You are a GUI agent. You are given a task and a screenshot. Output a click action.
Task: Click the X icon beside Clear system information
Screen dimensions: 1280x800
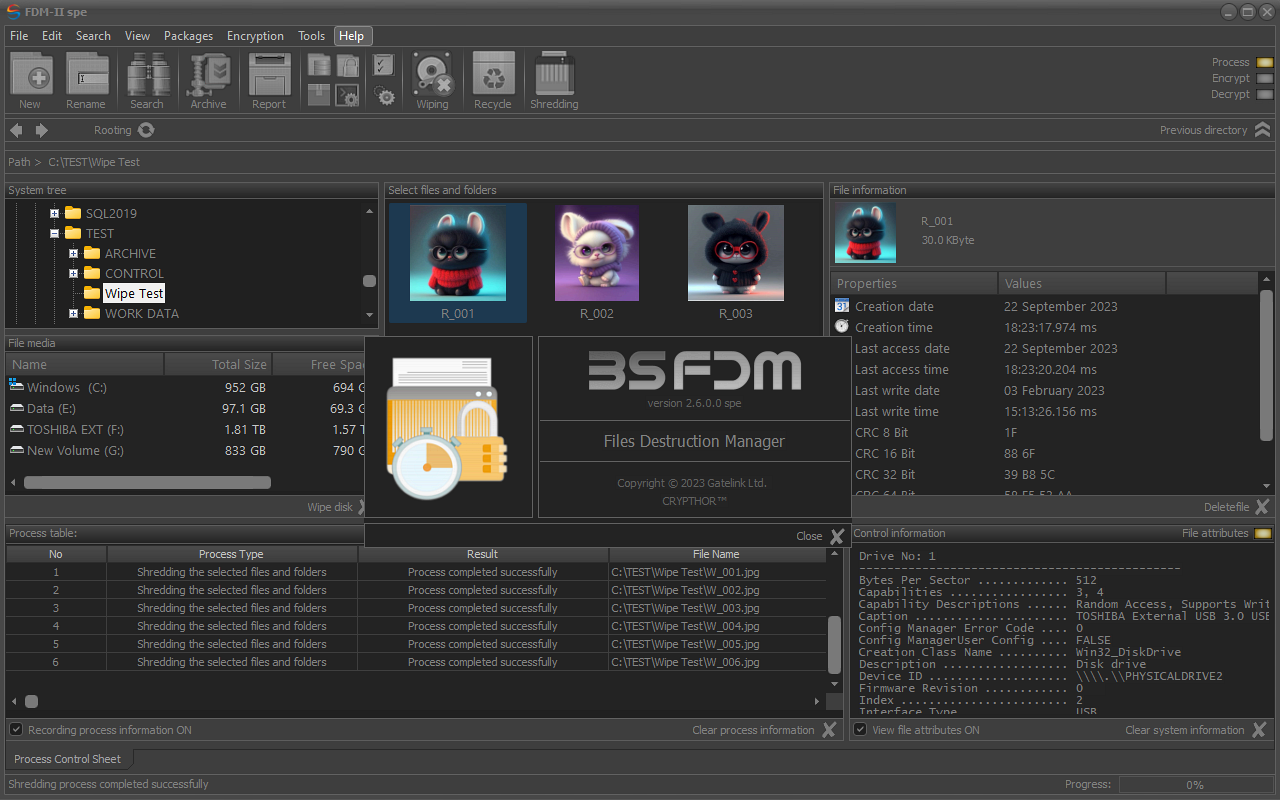1258,730
